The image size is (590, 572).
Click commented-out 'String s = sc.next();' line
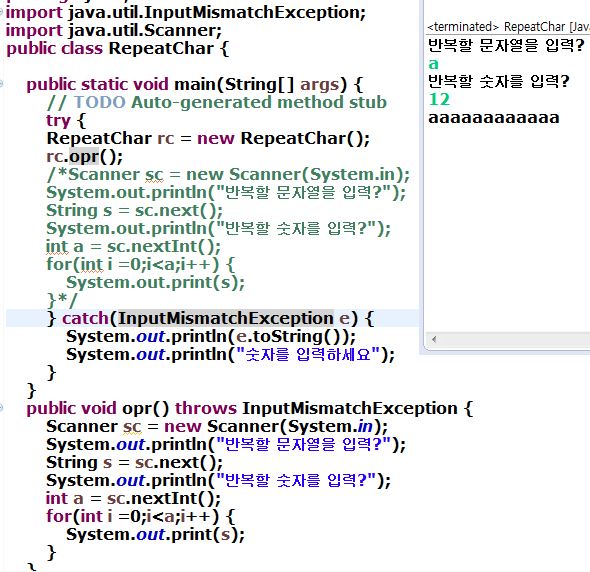[x=134, y=210]
